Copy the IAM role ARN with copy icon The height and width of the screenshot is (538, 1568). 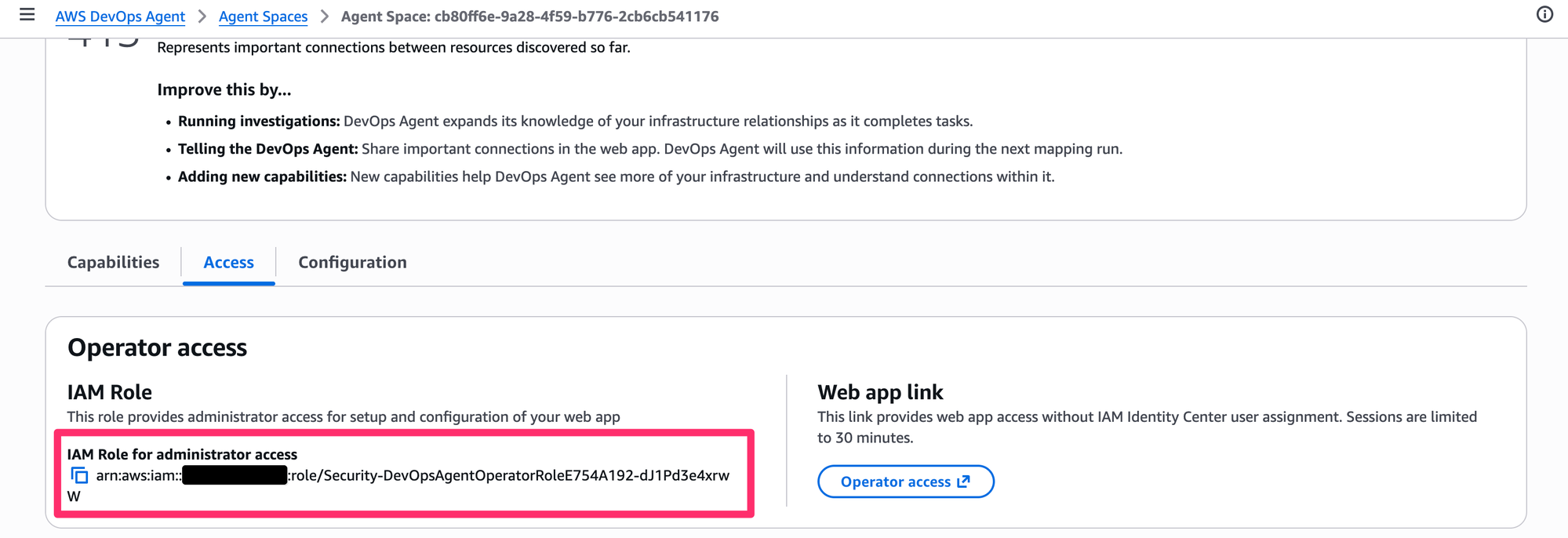tap(79, 475)
